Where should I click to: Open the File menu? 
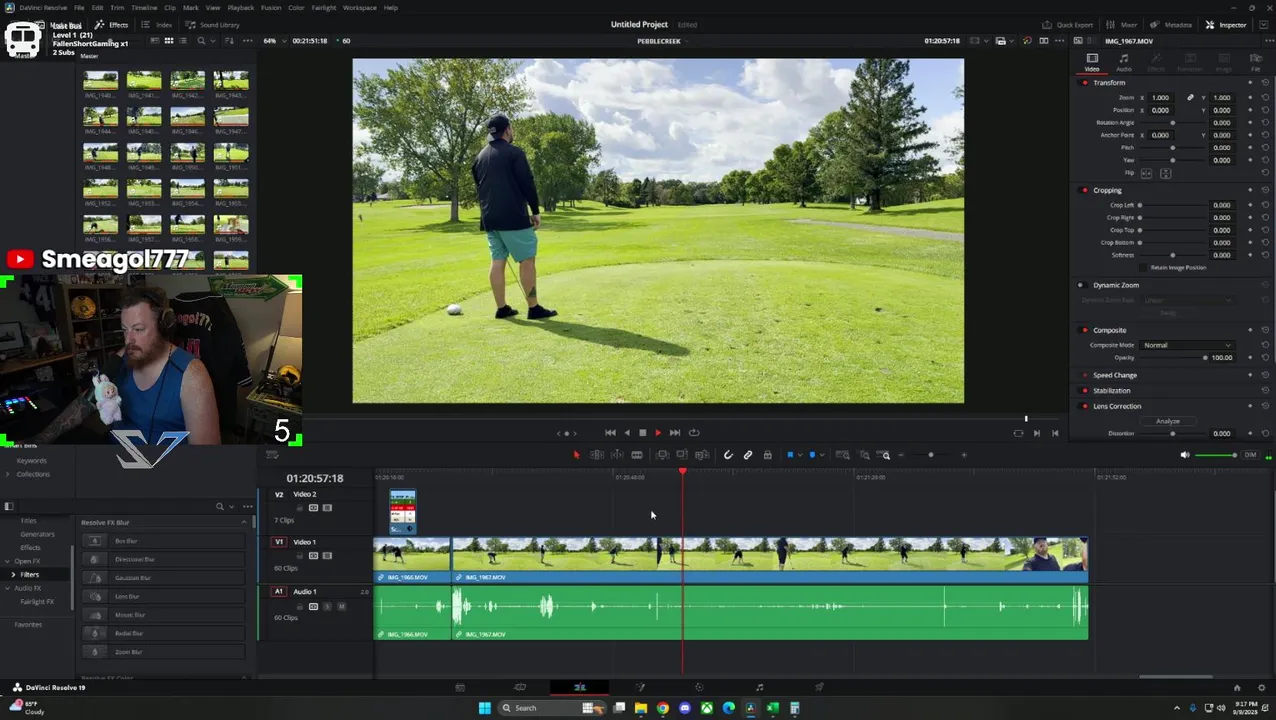(79, 7)
